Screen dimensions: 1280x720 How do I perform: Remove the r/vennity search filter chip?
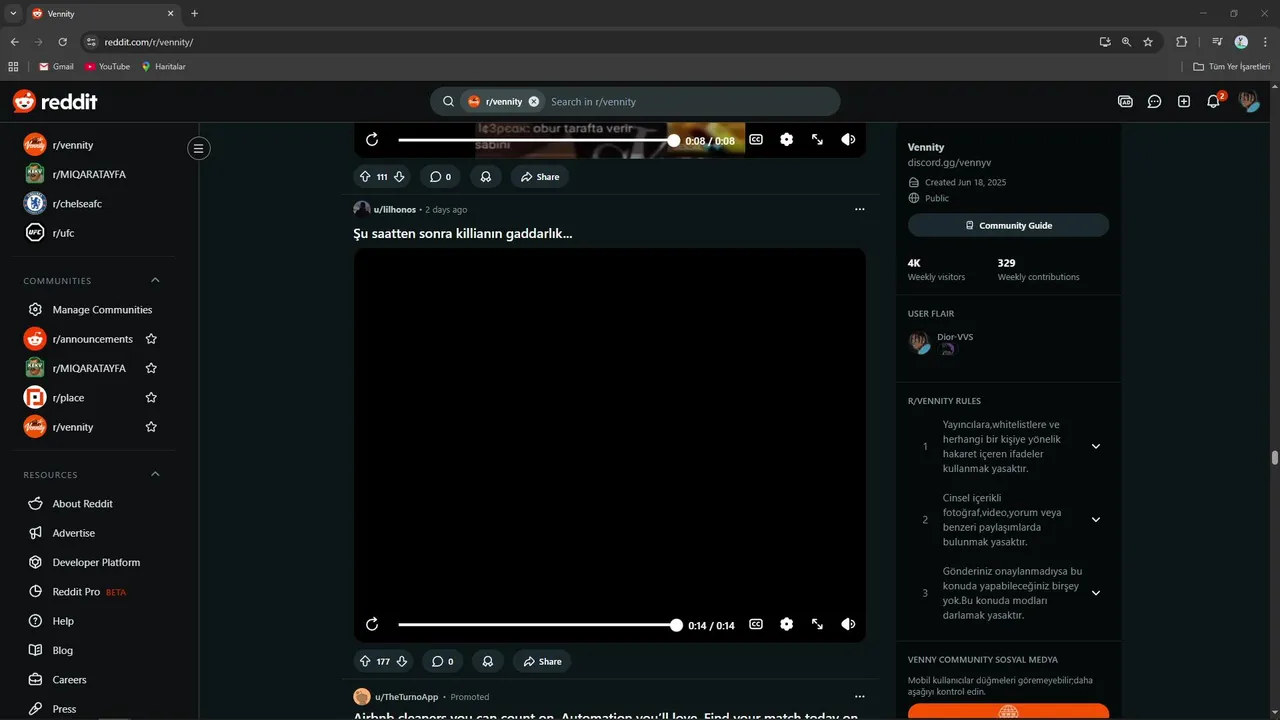point(534,101)
